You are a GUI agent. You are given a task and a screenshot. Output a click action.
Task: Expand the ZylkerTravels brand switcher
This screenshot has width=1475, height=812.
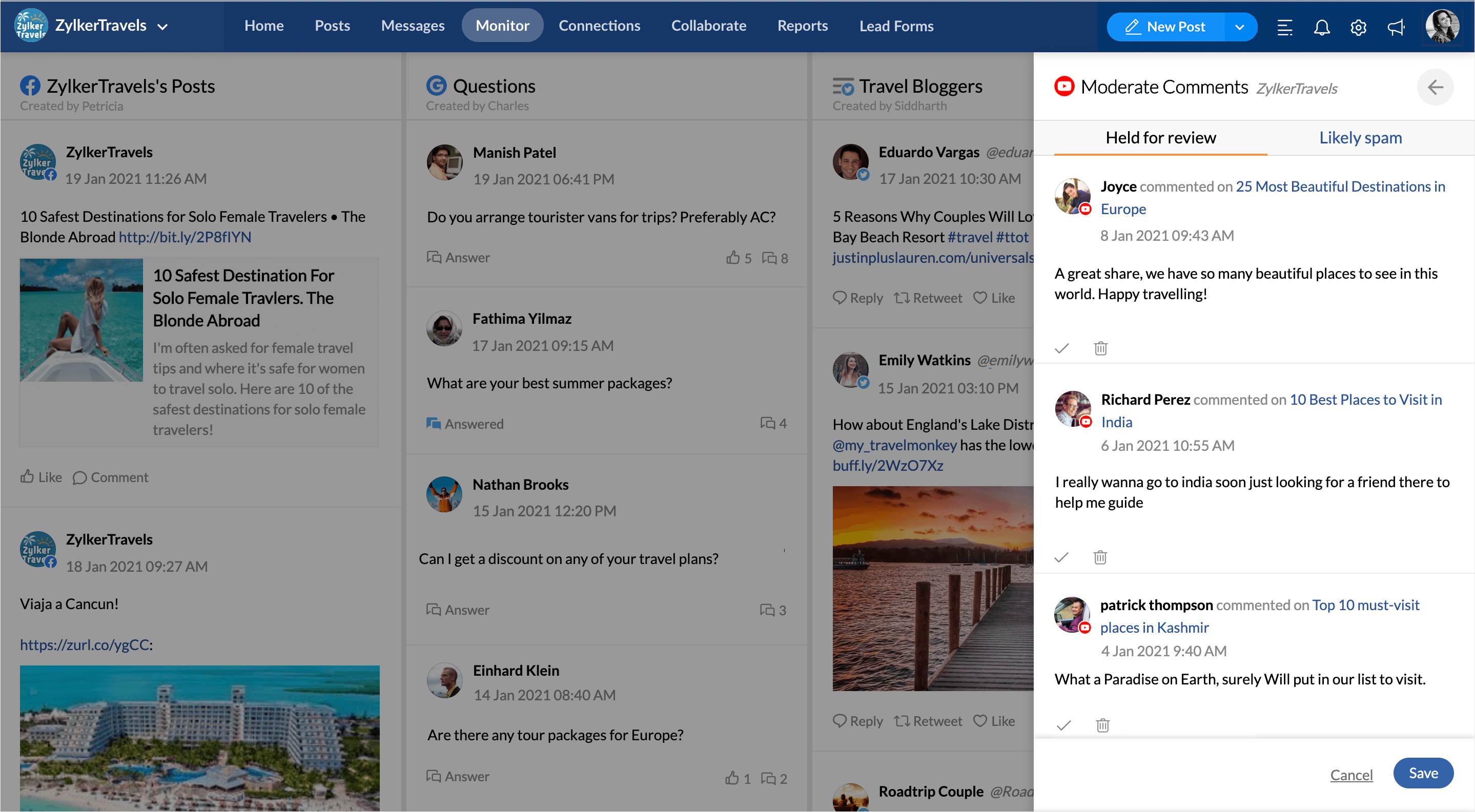(x=162, y=26)
